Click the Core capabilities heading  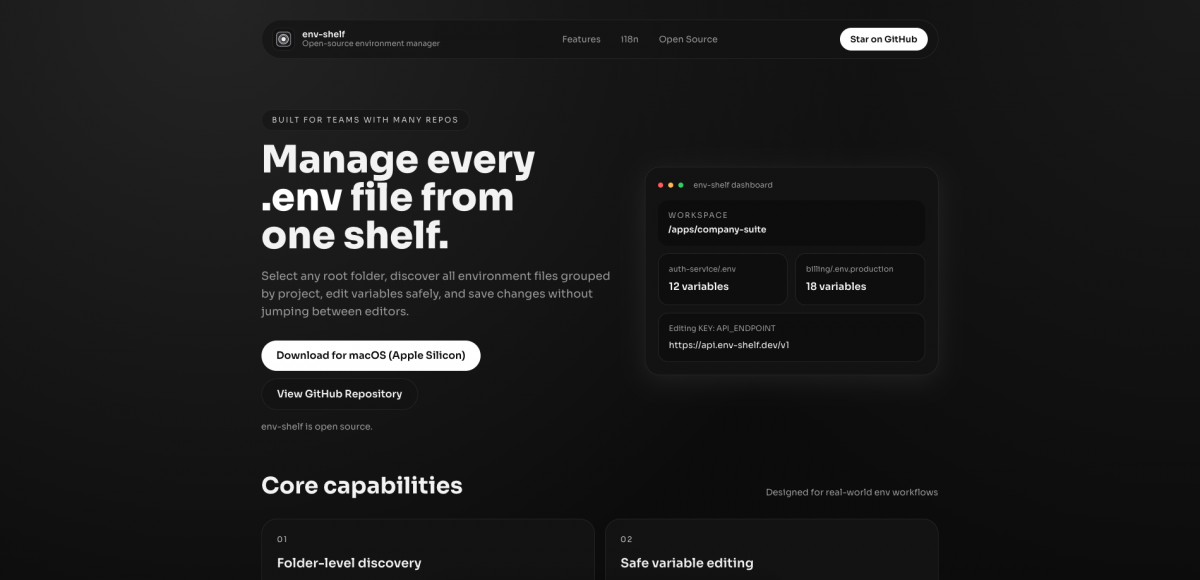pos(362,486)
